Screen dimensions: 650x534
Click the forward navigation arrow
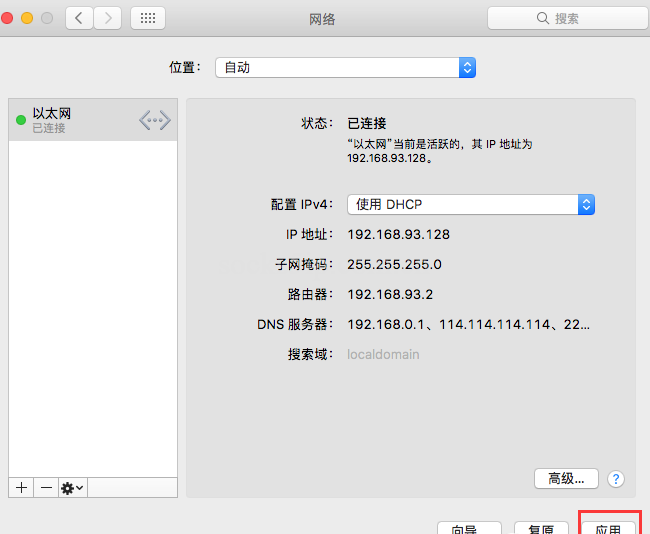[x=107, y=18]
